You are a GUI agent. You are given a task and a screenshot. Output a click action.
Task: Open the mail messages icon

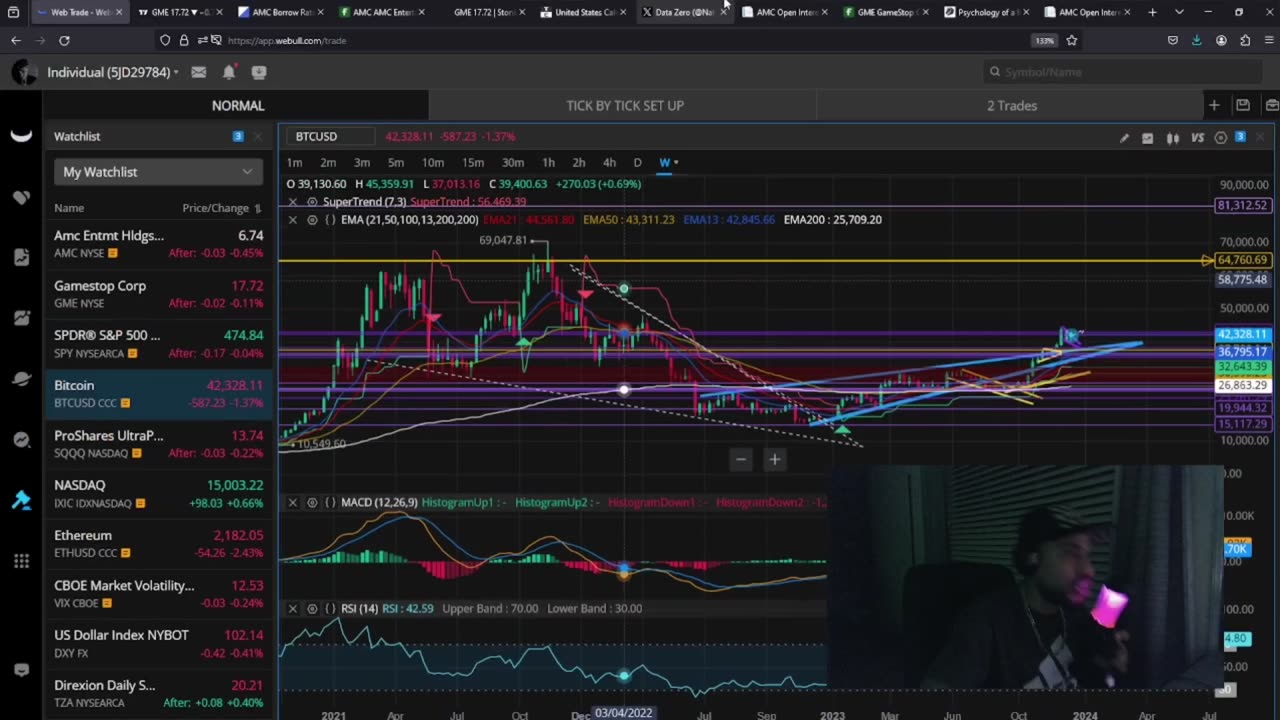pyautogui.click(x=199, y=72)
